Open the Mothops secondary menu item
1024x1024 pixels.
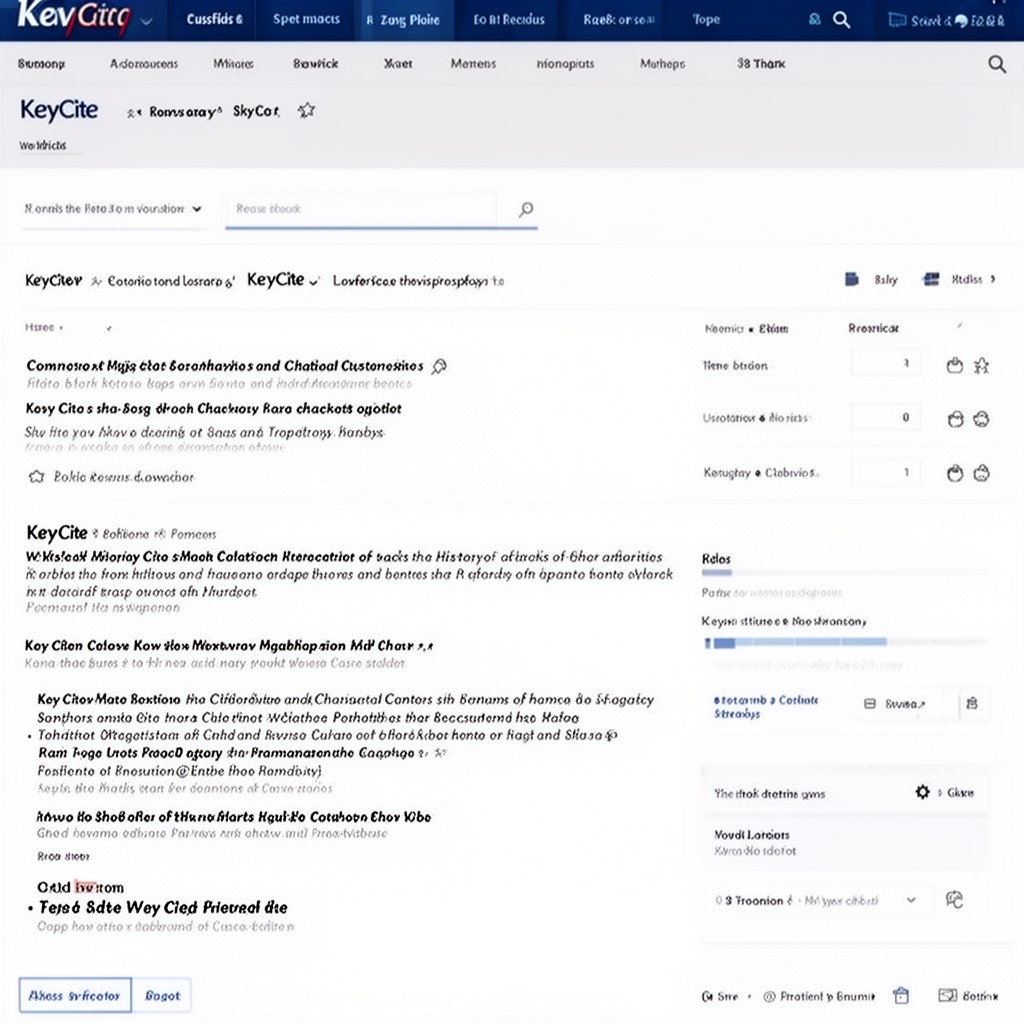[x=662, y=64]
